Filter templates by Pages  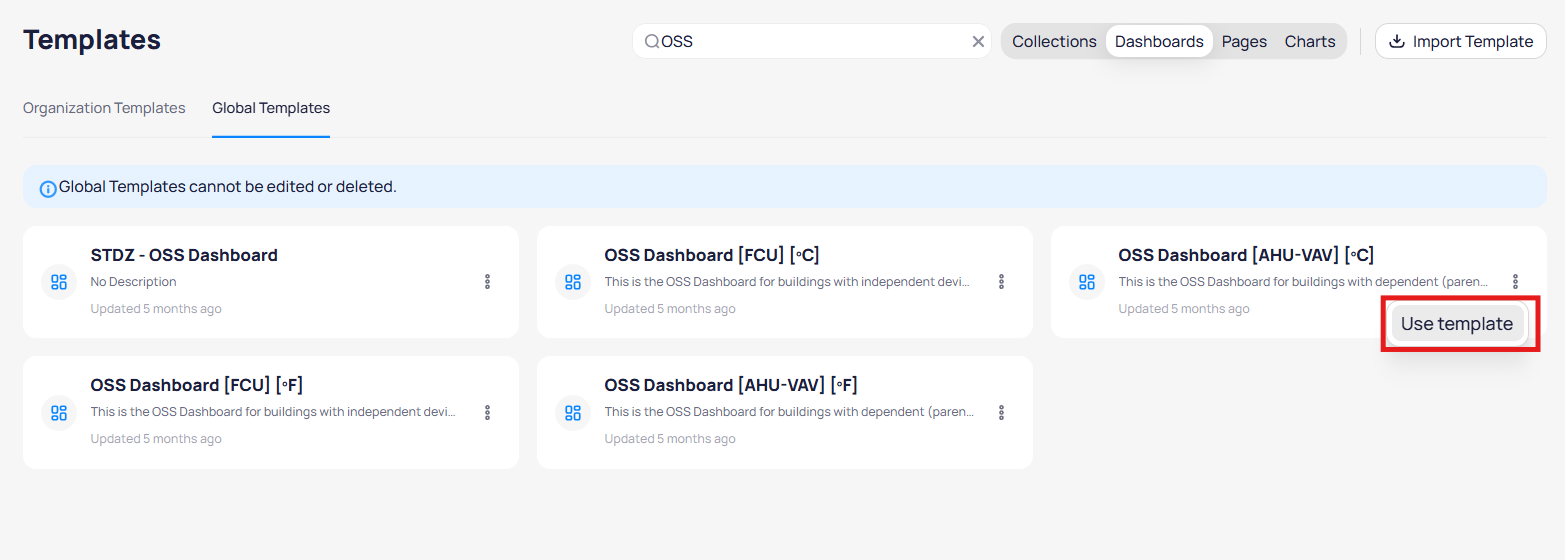(1244, 42)
